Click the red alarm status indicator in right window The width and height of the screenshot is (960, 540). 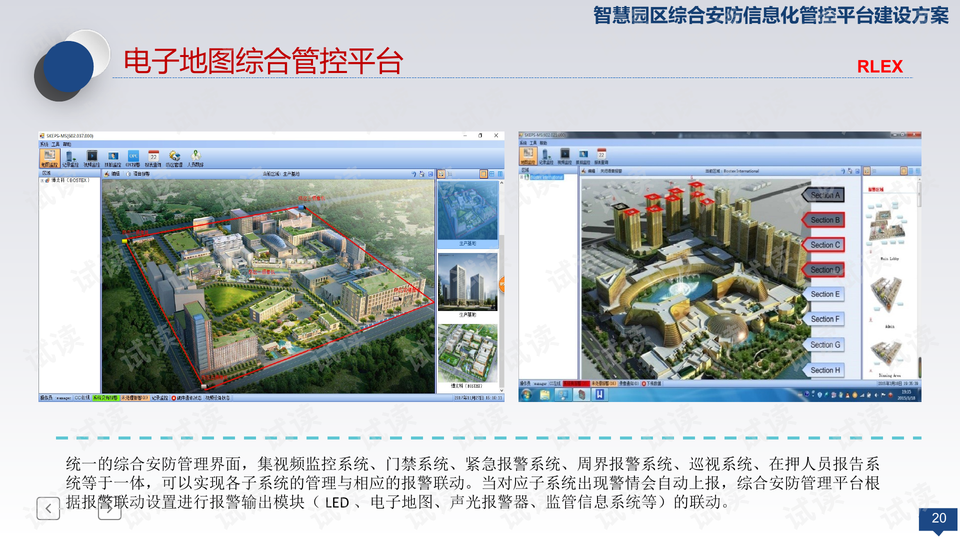[572, 382]
